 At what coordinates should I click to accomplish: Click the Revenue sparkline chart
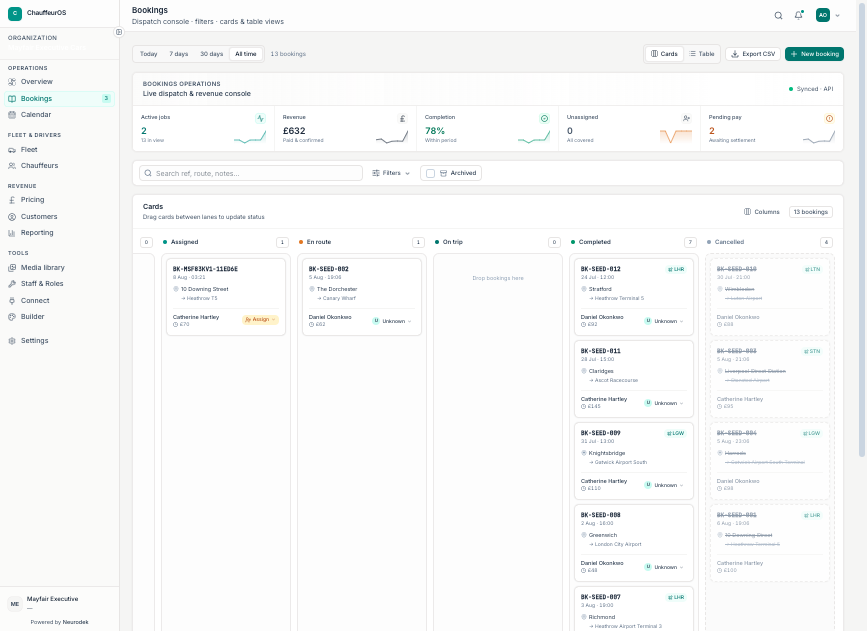392,137
